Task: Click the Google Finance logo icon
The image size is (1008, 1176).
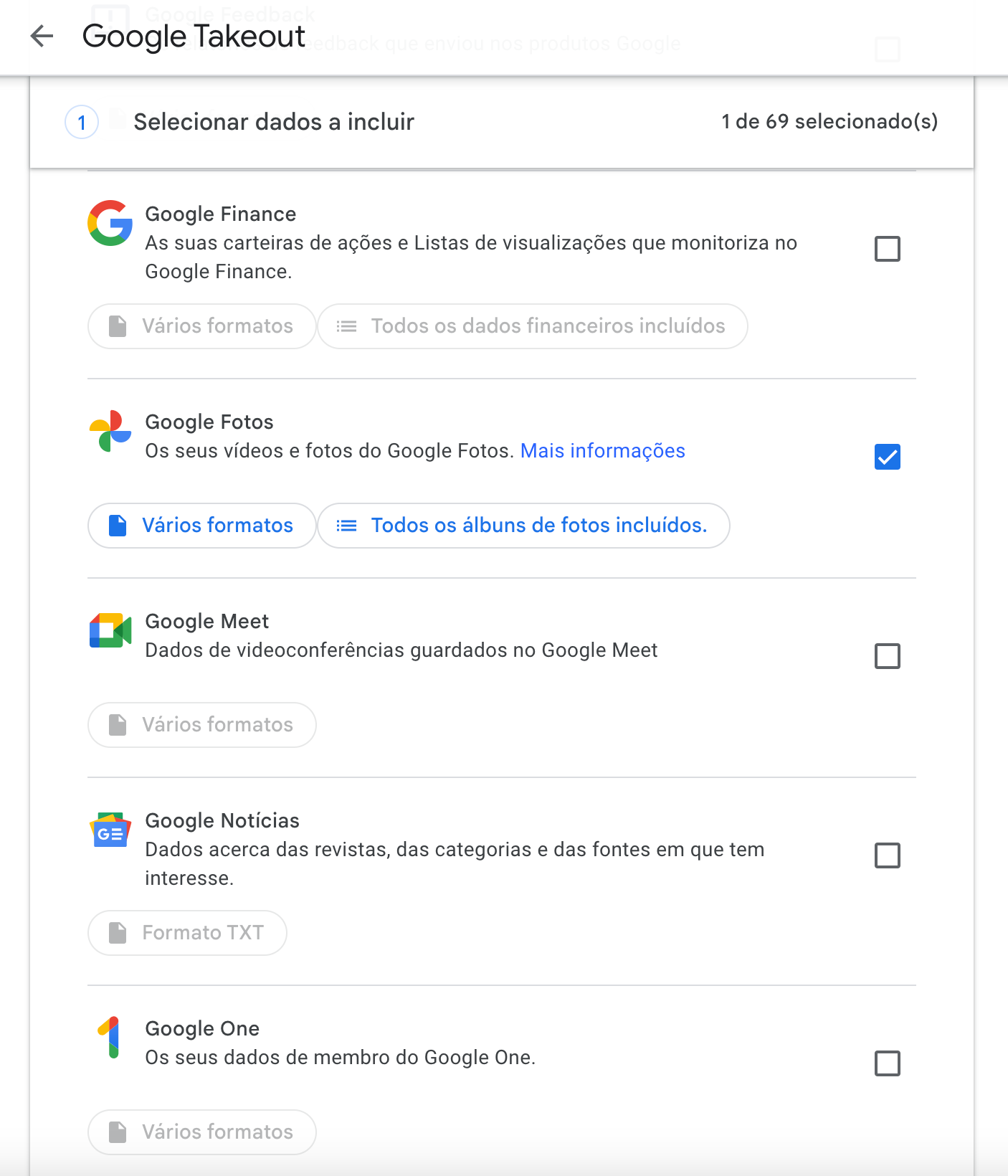Action: (110, 223)
